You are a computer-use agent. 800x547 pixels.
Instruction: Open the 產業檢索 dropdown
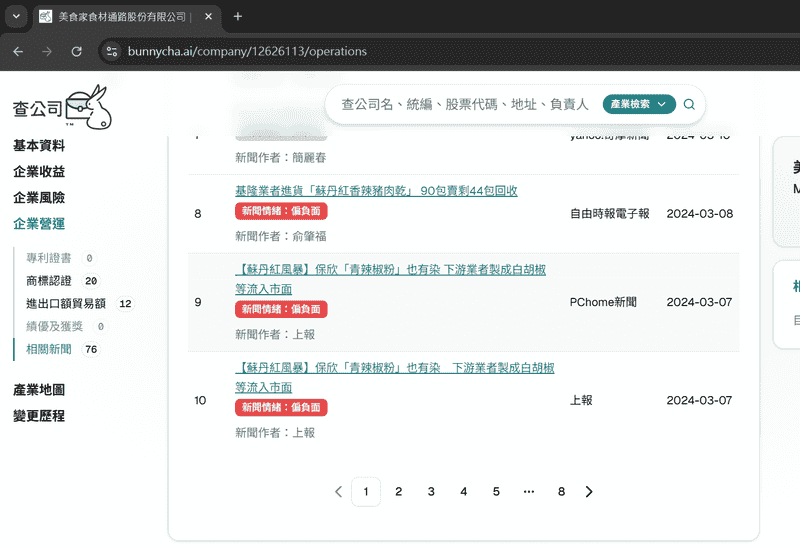pos(639,104)
